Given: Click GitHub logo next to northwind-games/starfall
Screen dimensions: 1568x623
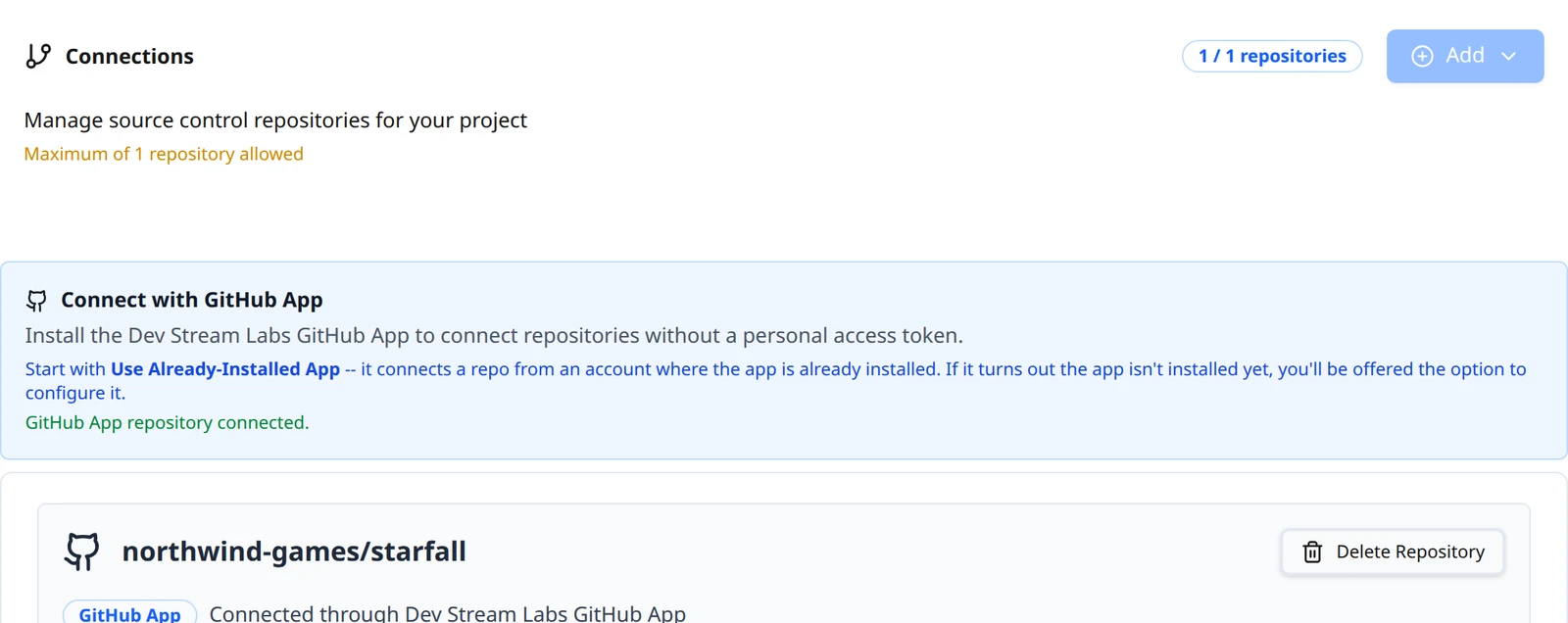Looking at the screenshot, I should tap(82, 551).
